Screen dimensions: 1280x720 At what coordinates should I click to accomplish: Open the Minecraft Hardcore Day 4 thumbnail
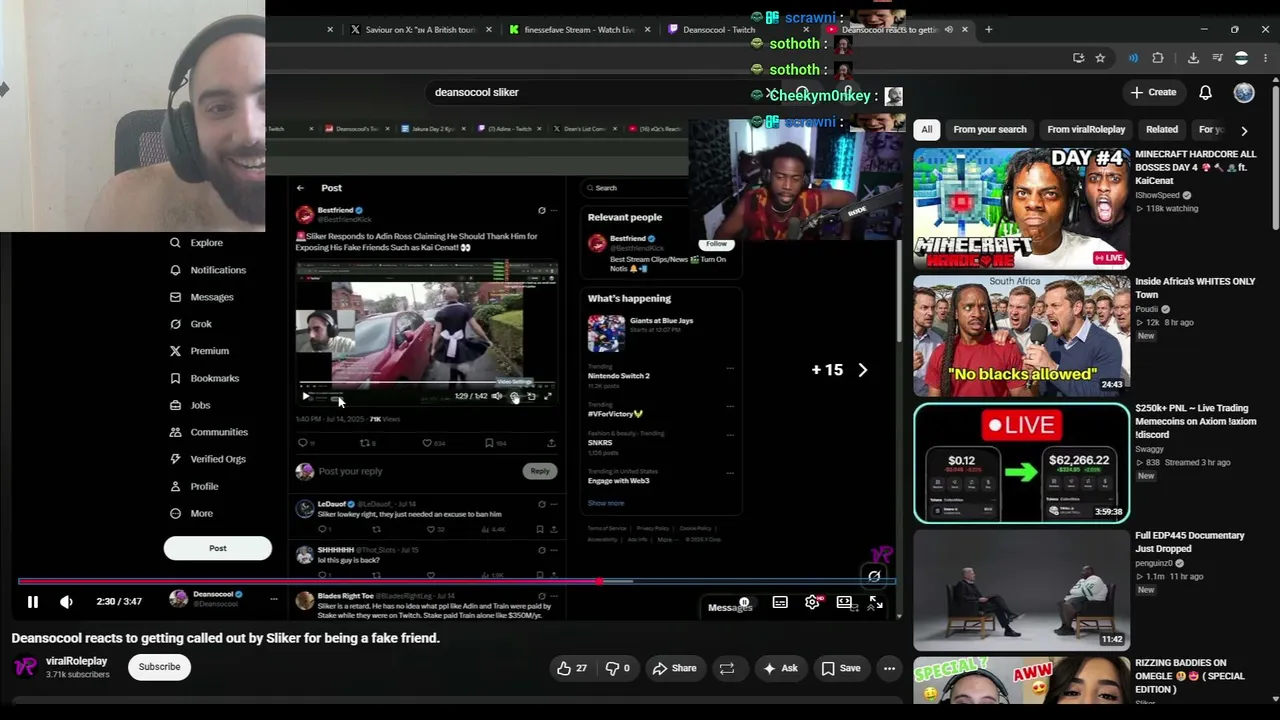(1021, 209)
